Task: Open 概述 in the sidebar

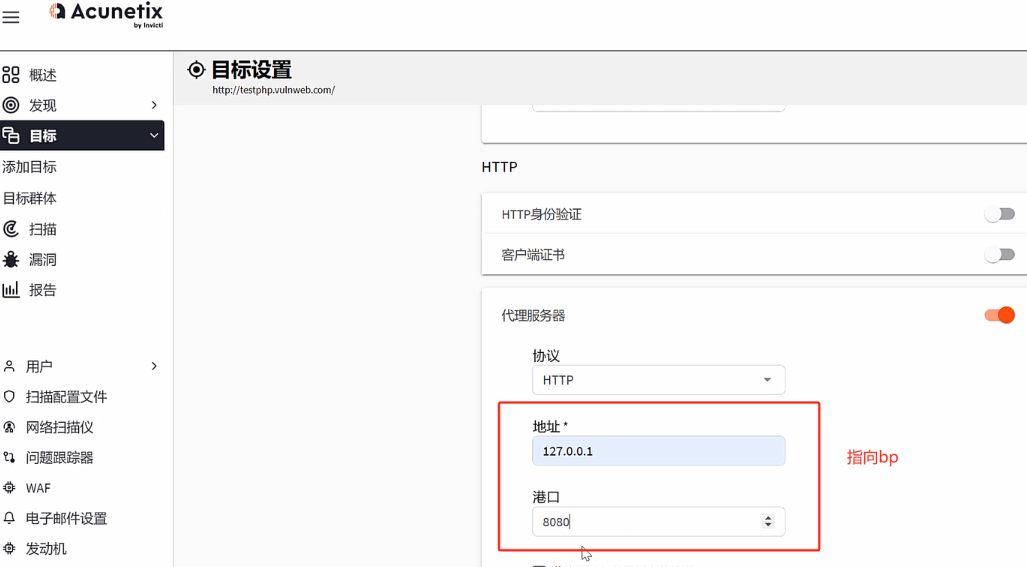Action: 43,75
